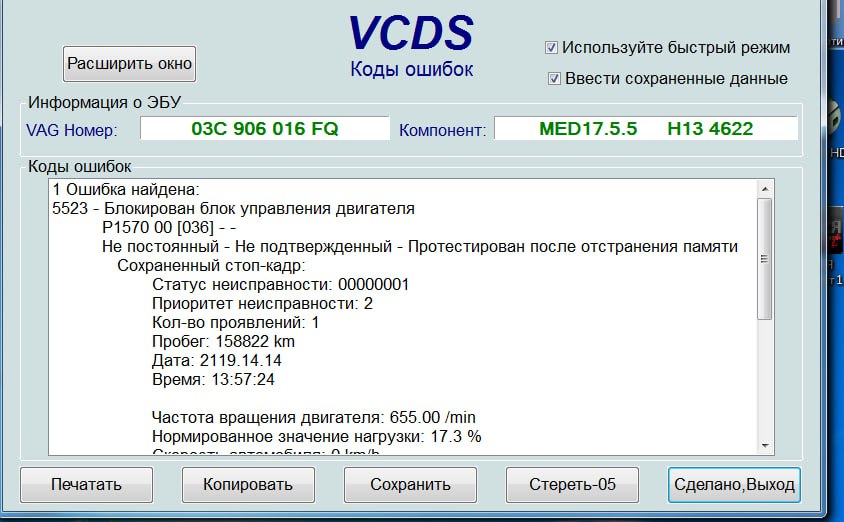Toggle the Используйте быстрый режим checkbox
Viewport: 844px width, 522px height.
551,47
